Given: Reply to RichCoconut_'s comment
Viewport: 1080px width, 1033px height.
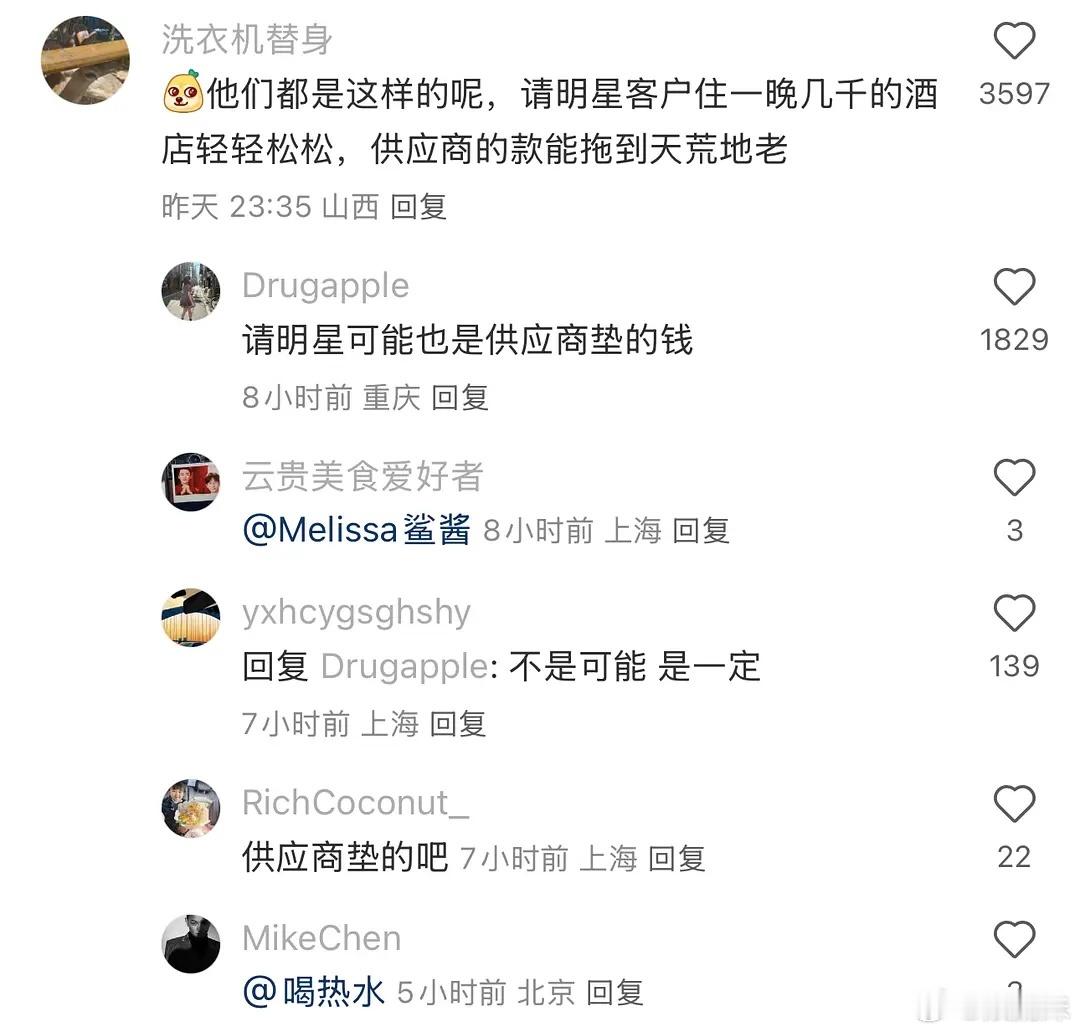Looking at the screenshot, I should (677, 858).
